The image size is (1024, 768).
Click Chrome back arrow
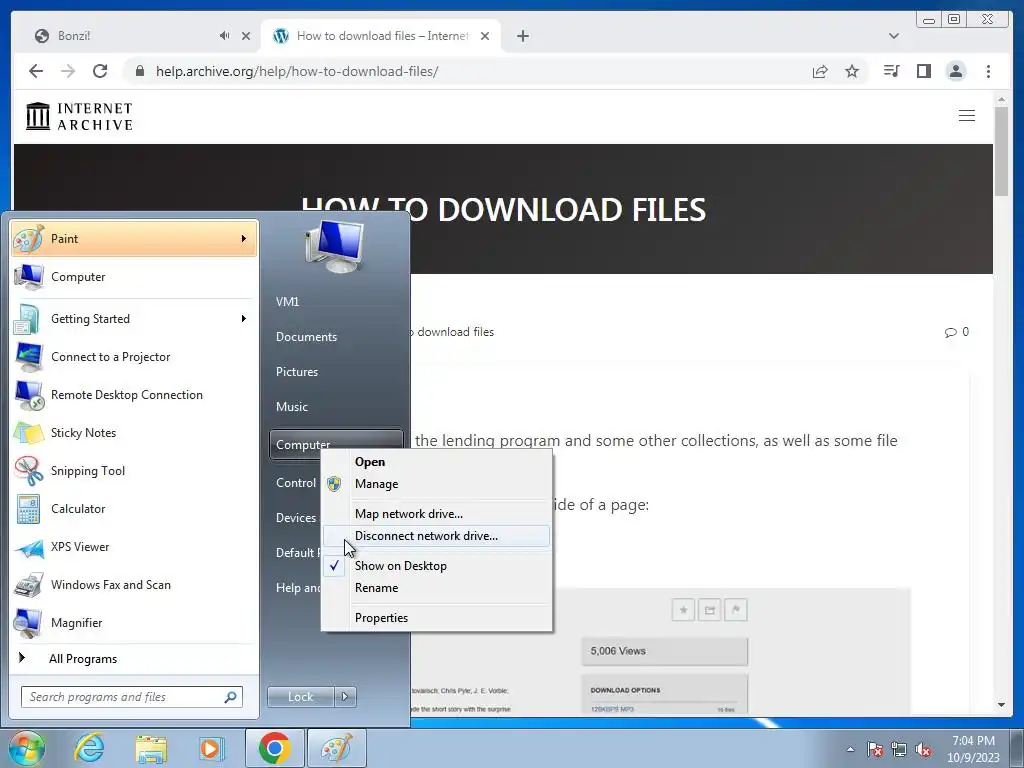(36, 71)
